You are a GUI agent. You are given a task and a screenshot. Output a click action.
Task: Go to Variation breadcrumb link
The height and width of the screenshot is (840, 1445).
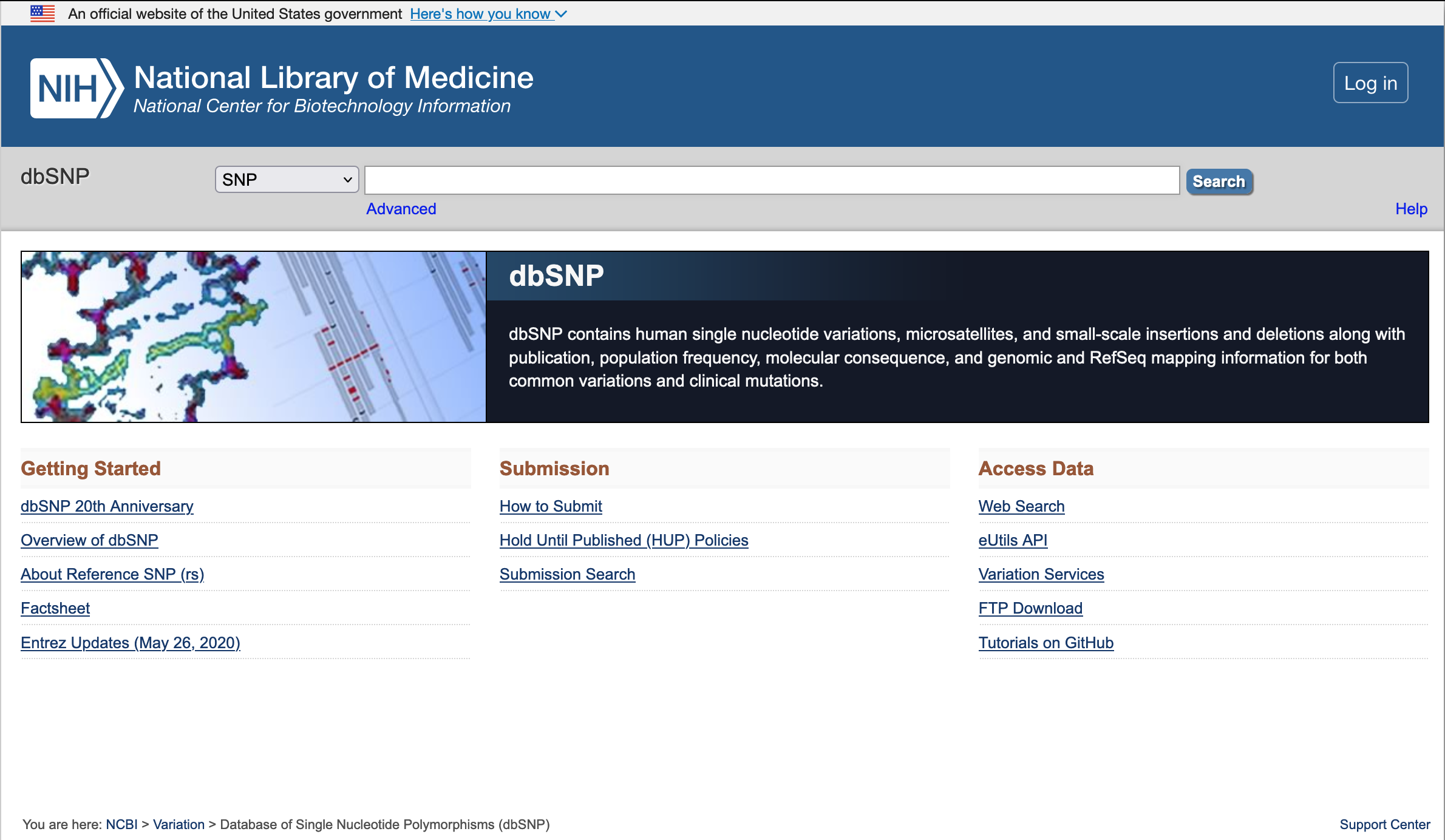(x=178, y=824)
